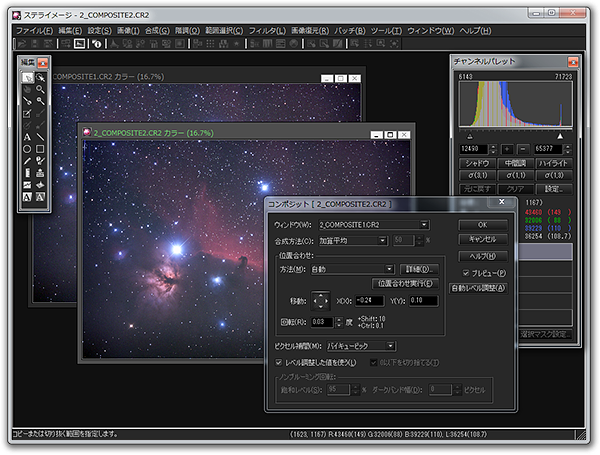600x455 pixels.
Task: Click the X movement value field
Action: click(x=370, y=300)
